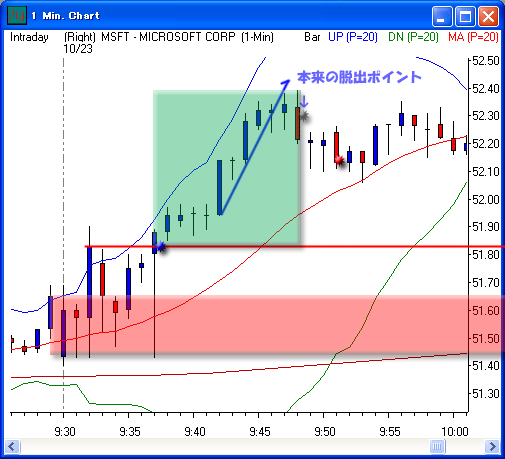
Task: Click the DN (P=20) legend label
Action: click(x=413, y=37)
